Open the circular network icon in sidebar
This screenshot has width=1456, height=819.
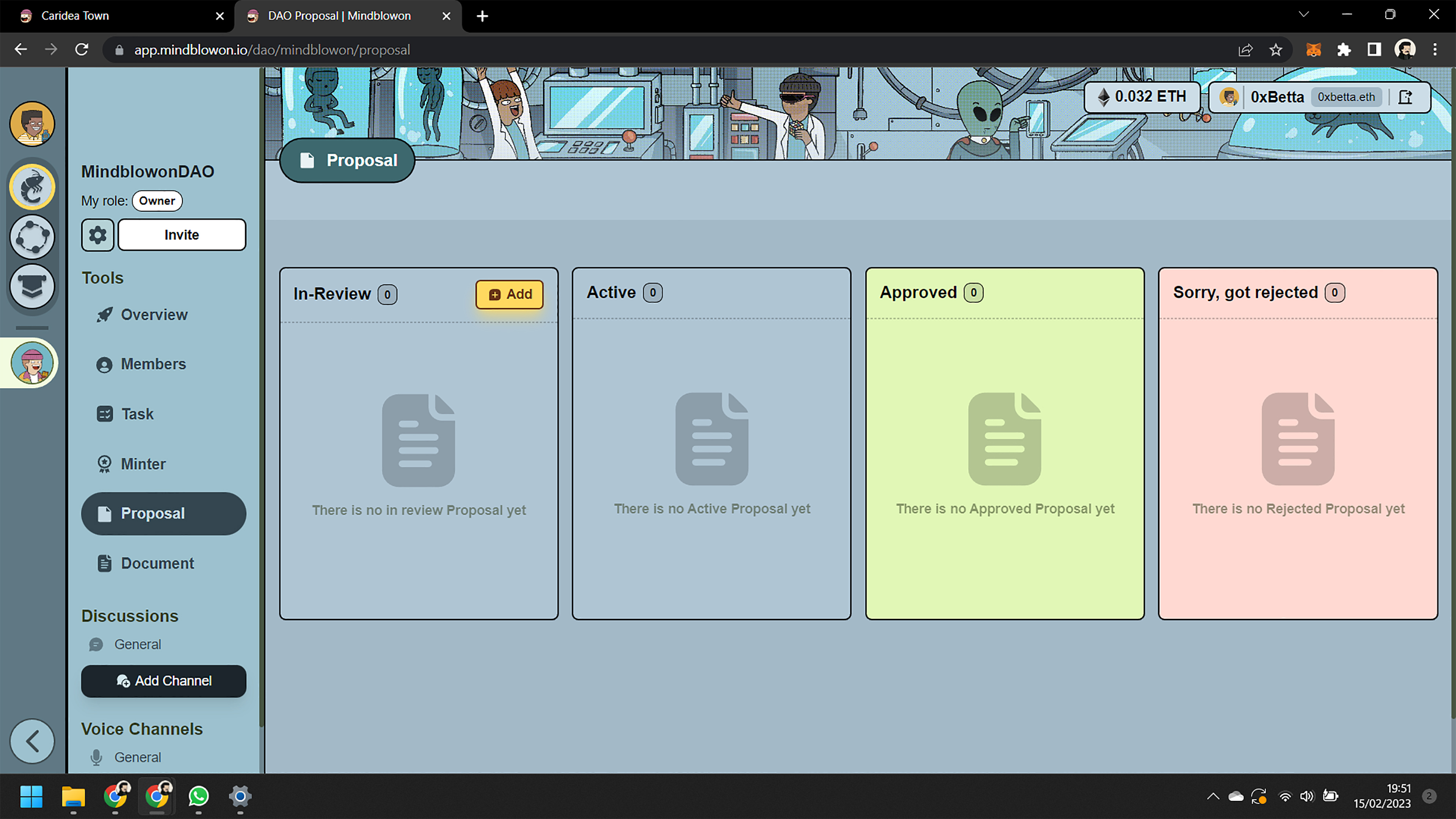coord(32,237)
